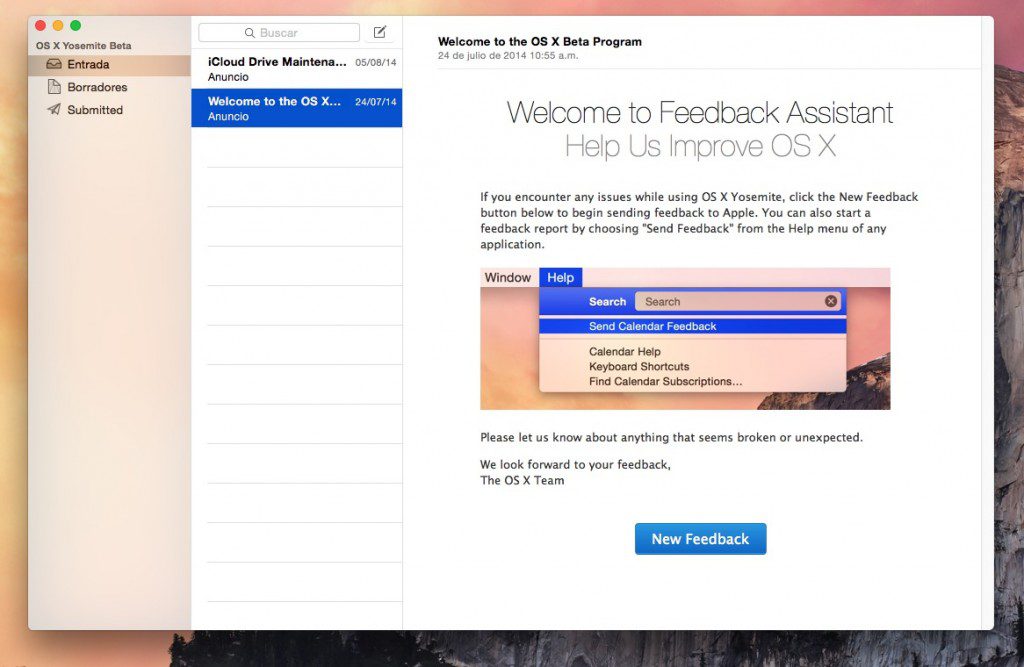
Task: Click The OS X Team signature
Action: pos(522,480)
